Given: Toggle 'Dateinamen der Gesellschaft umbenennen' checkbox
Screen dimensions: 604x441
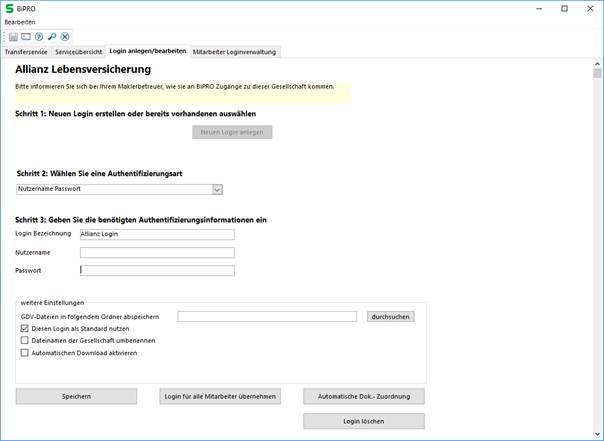Looking at the screenshot, I should coord(25,340).
